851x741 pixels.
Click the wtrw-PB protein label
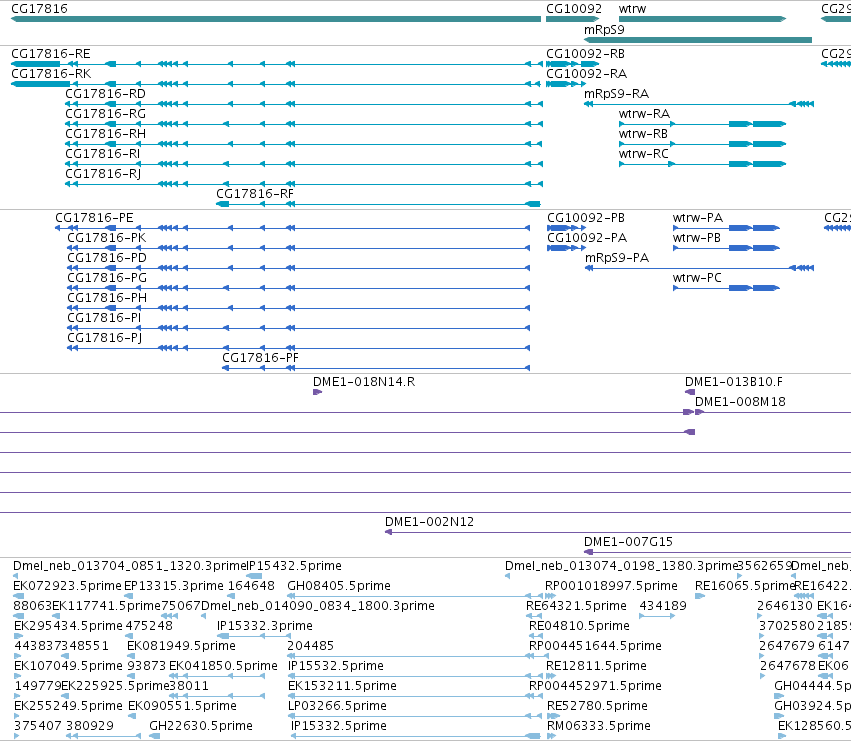(697, 238)
